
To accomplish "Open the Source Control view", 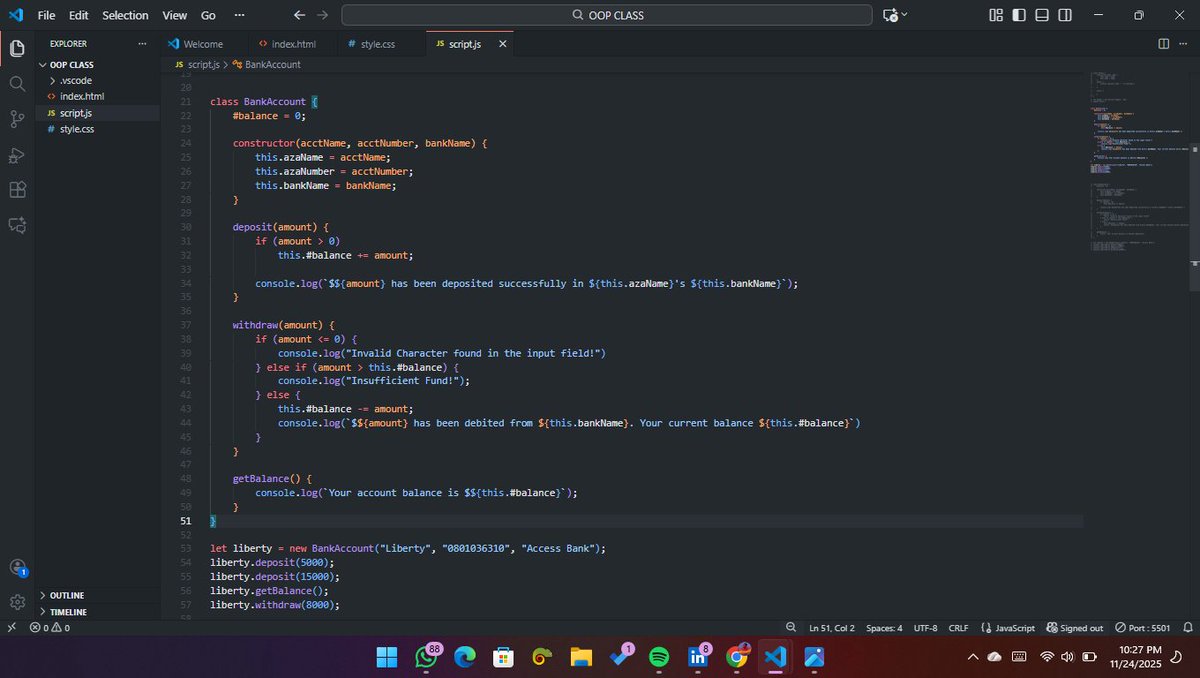I will [x=16, y=118].
